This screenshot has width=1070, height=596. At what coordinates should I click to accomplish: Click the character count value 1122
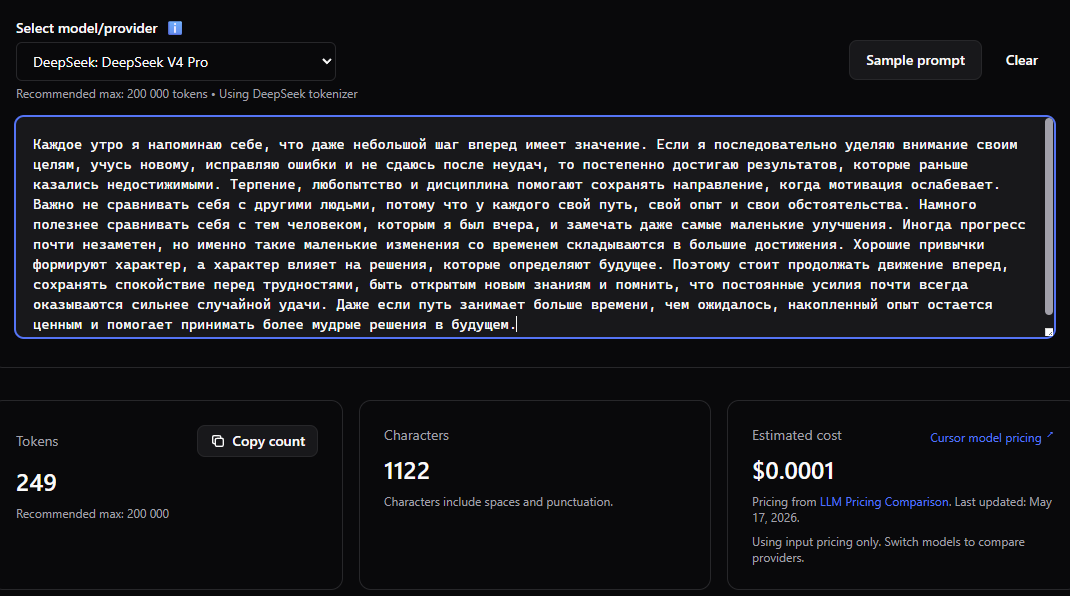[x=407, y=471]
